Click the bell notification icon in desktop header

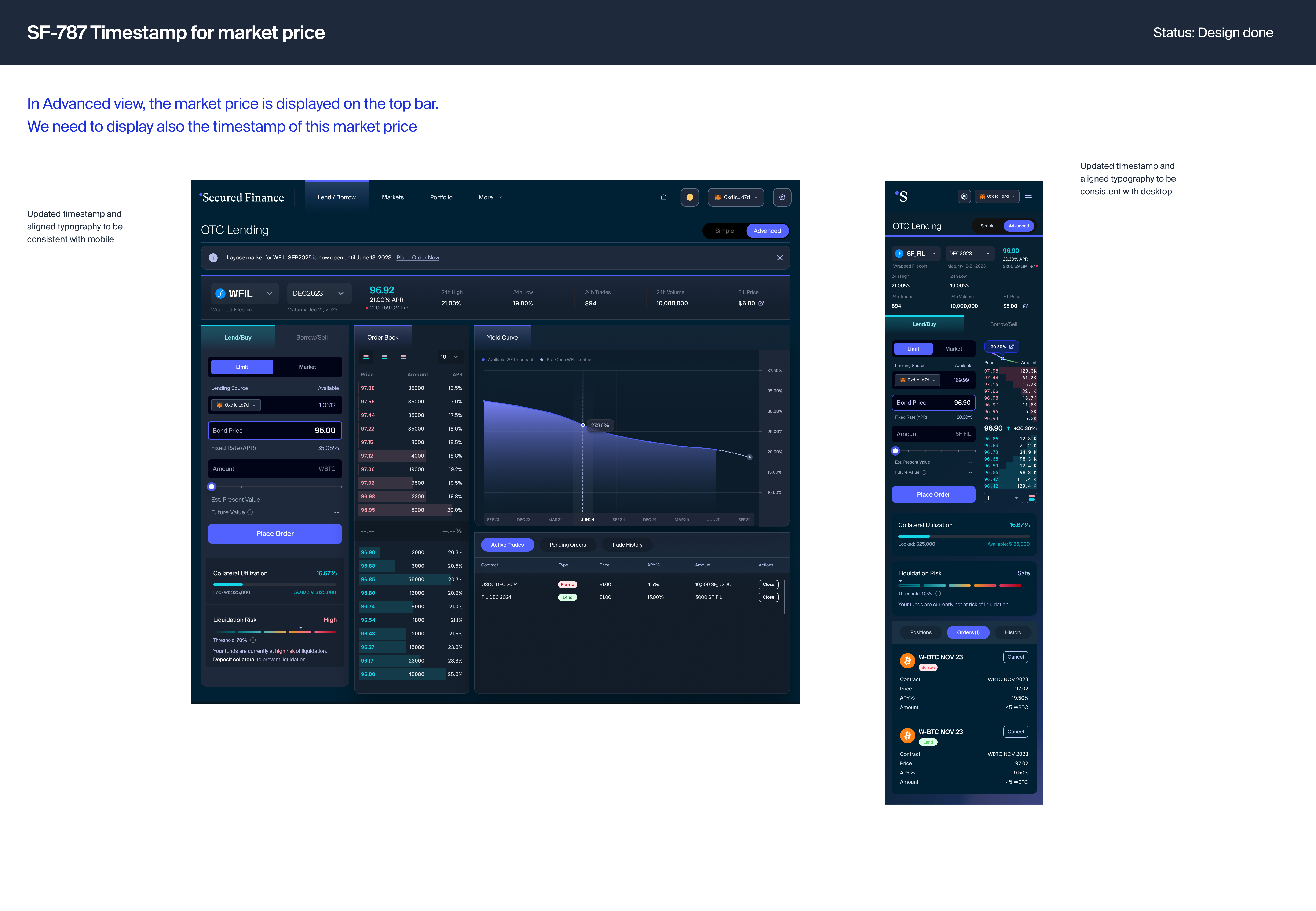(664, 197)
